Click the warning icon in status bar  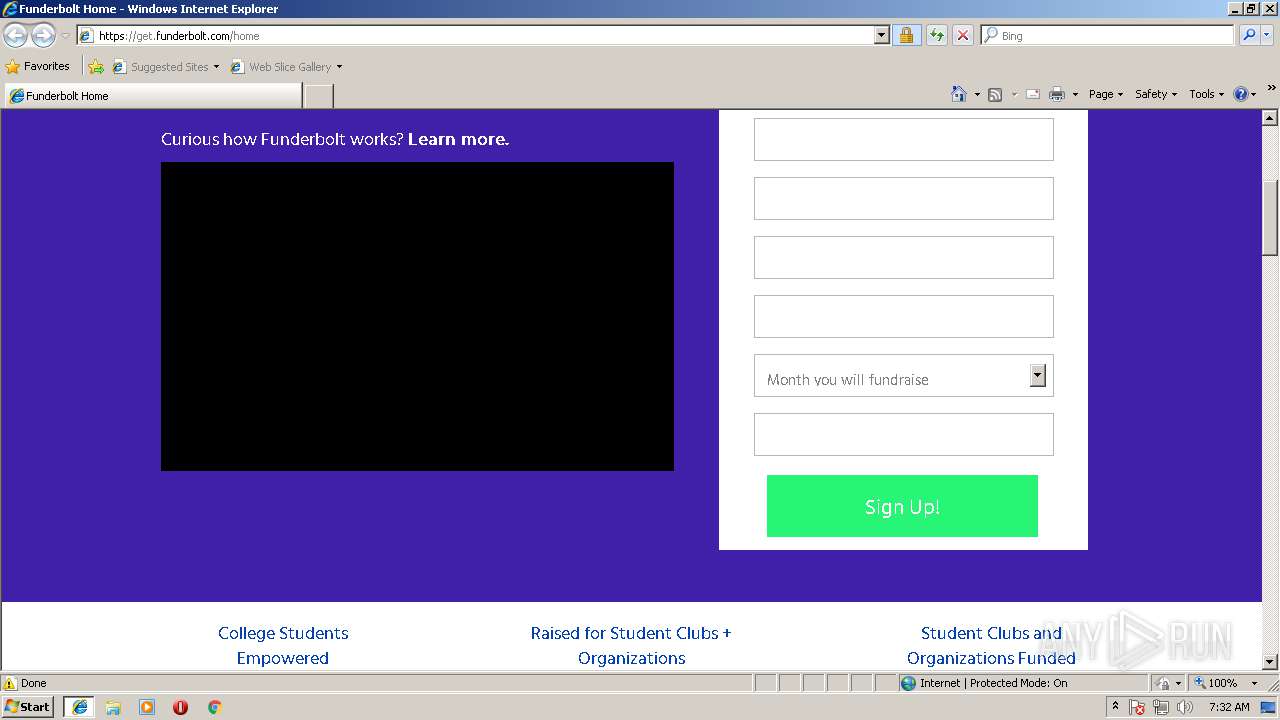click(10, 683)
